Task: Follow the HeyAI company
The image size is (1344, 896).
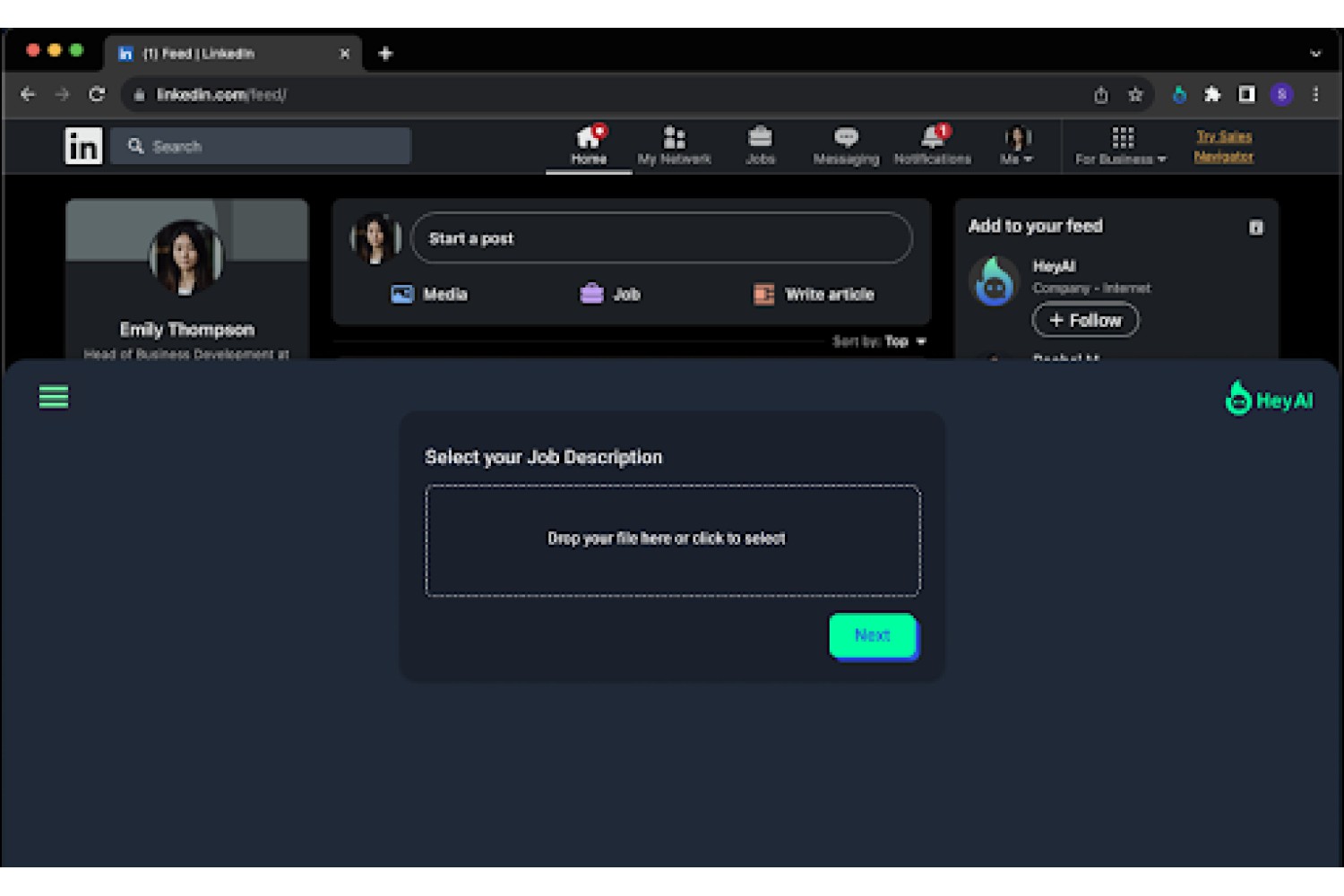Action: [x=1085, y=320]
